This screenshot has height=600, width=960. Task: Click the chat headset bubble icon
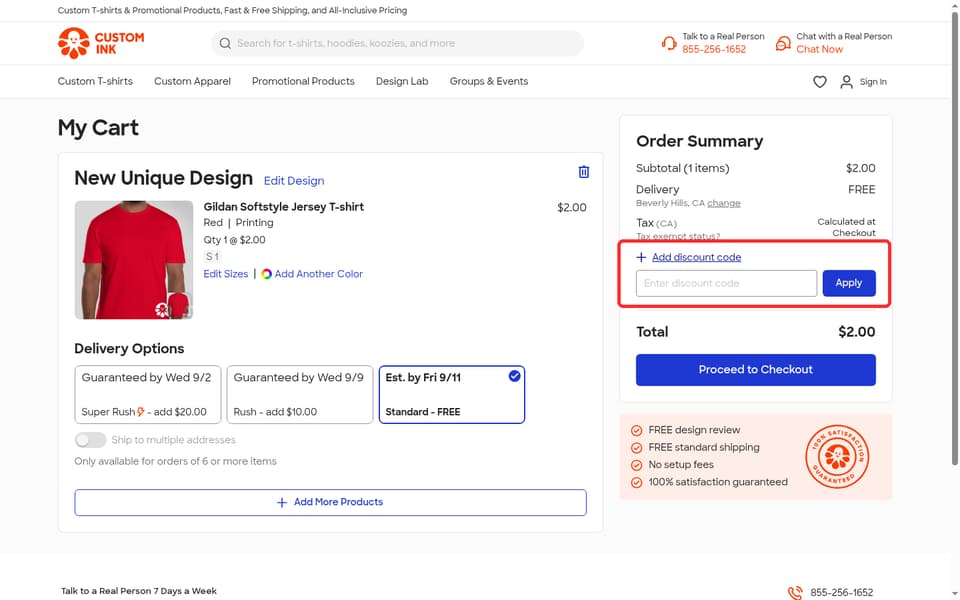[x=783, y=43]
